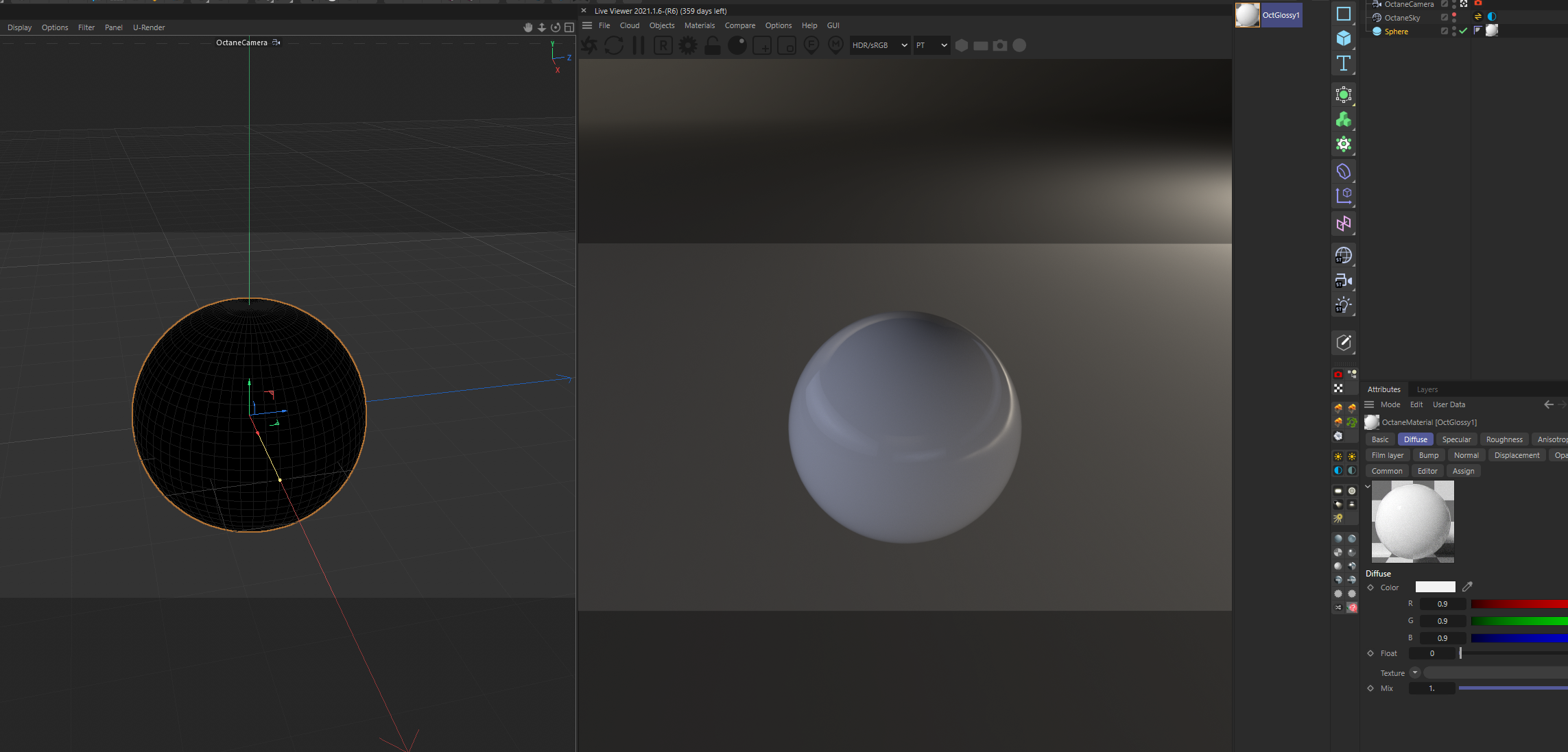This screenshot has height=752, width=1568.
Task: Click the camera lock padlock icon
Action: tap(713, 45)
